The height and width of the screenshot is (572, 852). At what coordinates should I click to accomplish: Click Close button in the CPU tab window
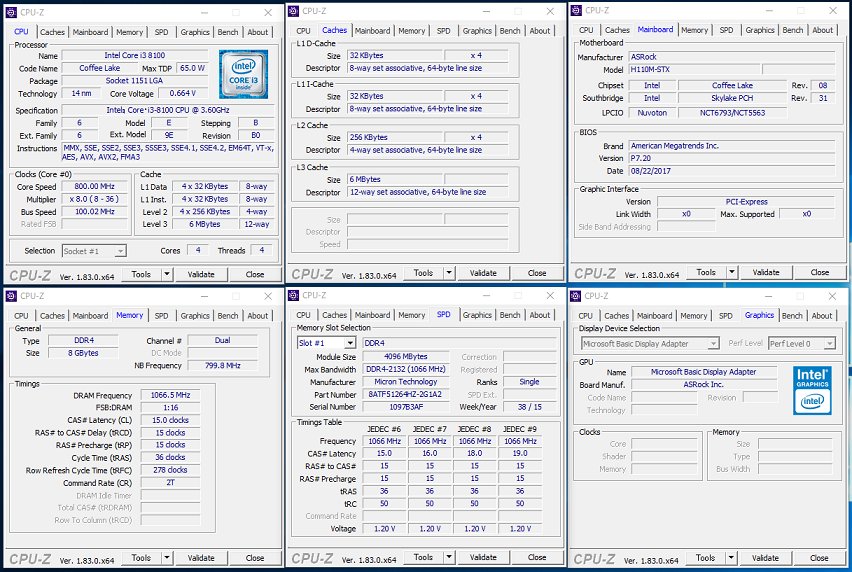[255, 274]
